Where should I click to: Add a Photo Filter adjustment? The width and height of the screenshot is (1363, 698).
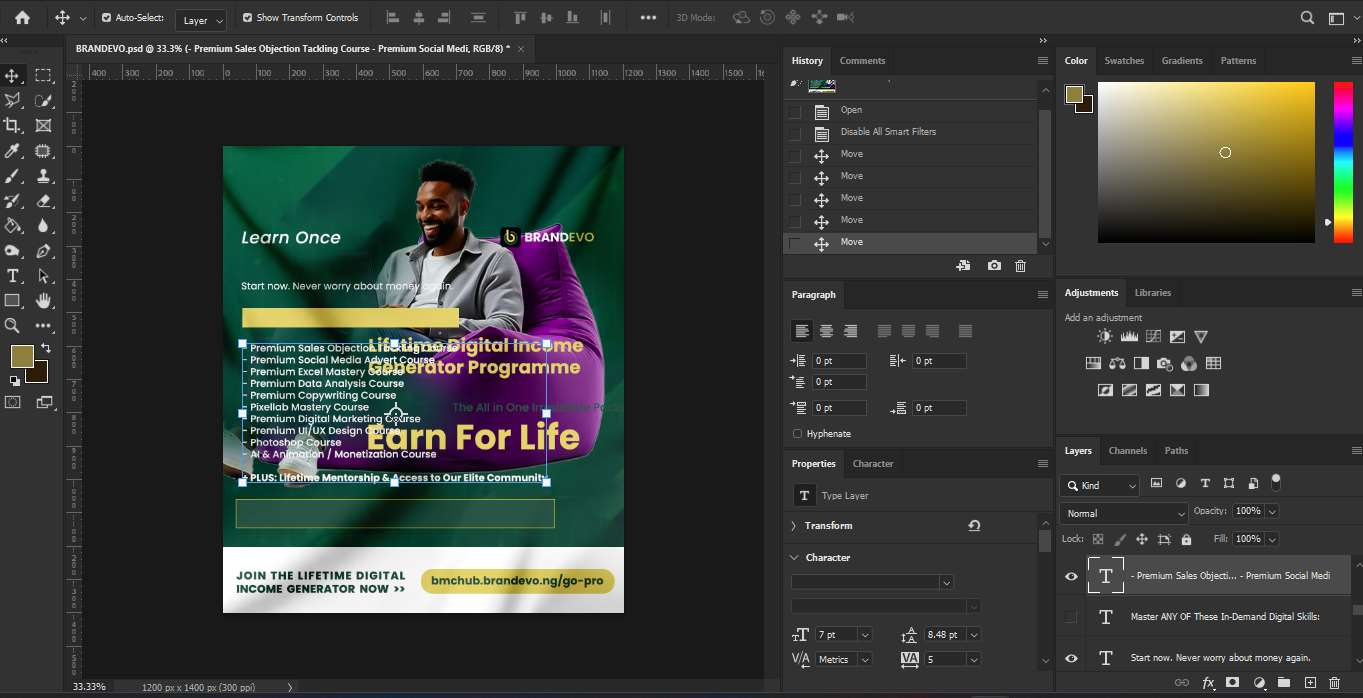tap(1165, 363)
